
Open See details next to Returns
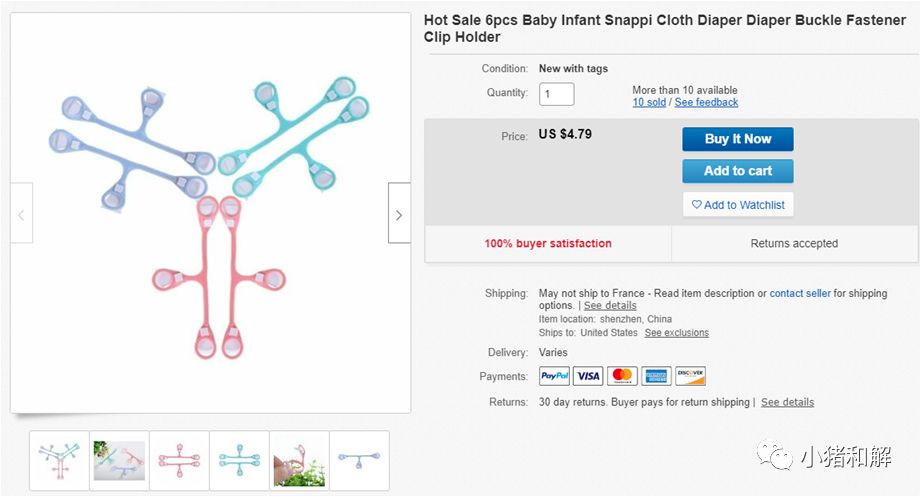click(787, 402)
